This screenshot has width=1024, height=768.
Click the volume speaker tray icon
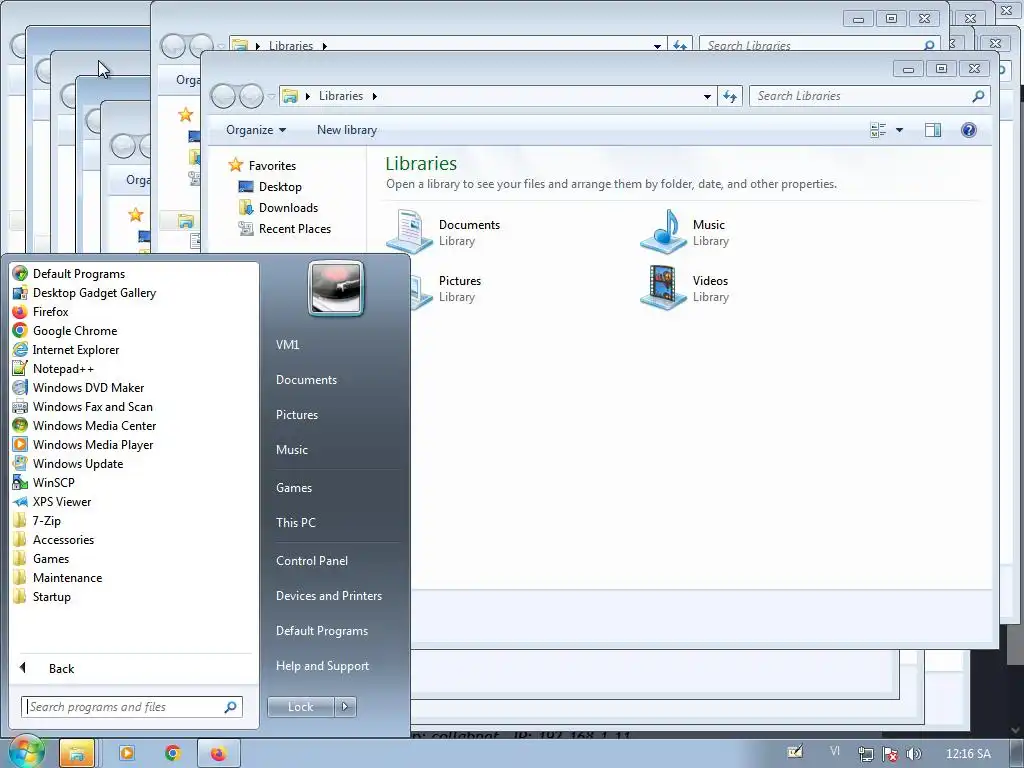click(x=914, y=754)
